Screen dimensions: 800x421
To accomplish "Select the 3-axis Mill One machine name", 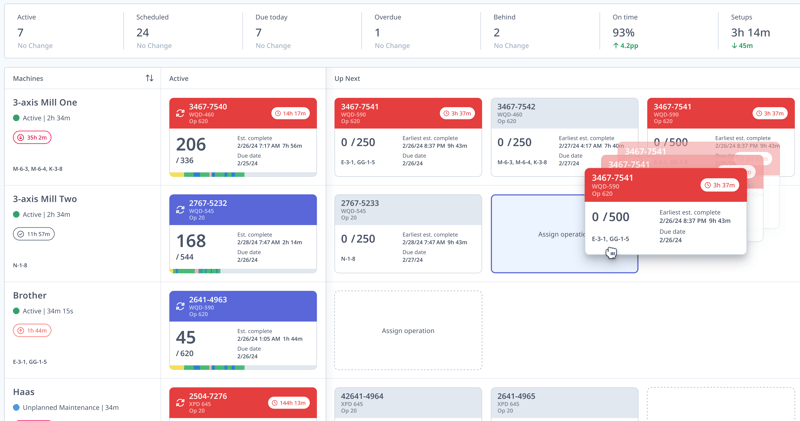I will (45, 102).
